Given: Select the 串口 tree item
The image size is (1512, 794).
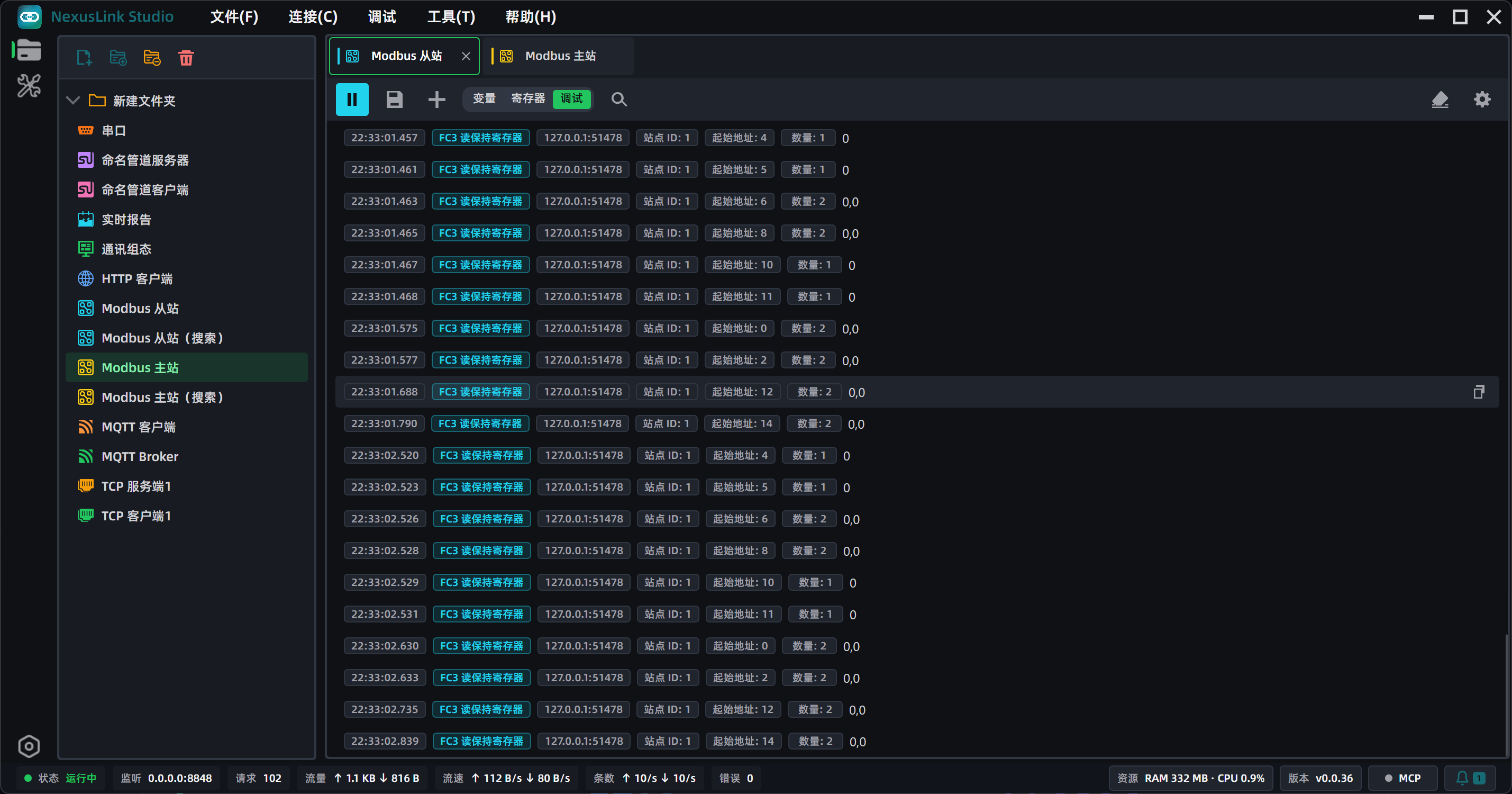Looking at the screenshot, I should (x=187, y=130).
